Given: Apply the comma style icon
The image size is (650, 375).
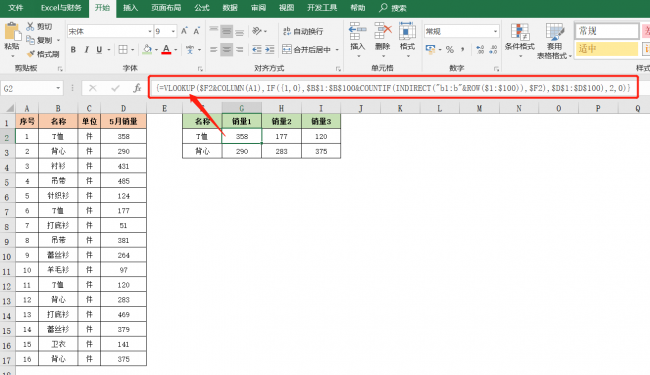Looking at the screenshot, I should tap(462, 50).
